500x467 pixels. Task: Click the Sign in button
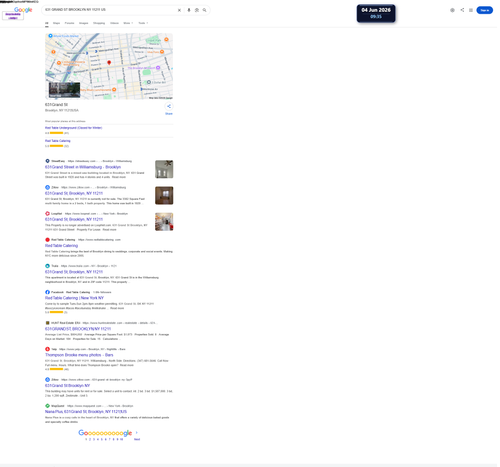[484, 10]
